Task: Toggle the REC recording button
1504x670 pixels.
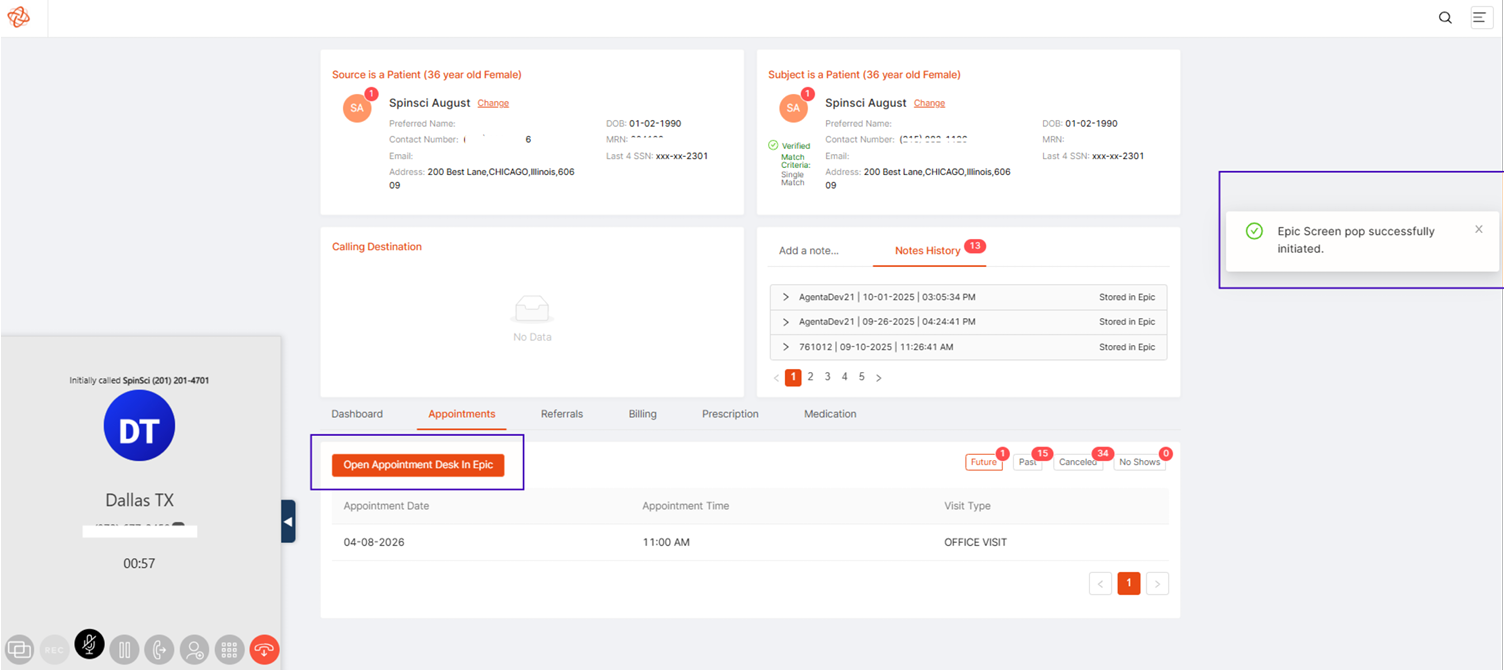Action: click(54, 650)
